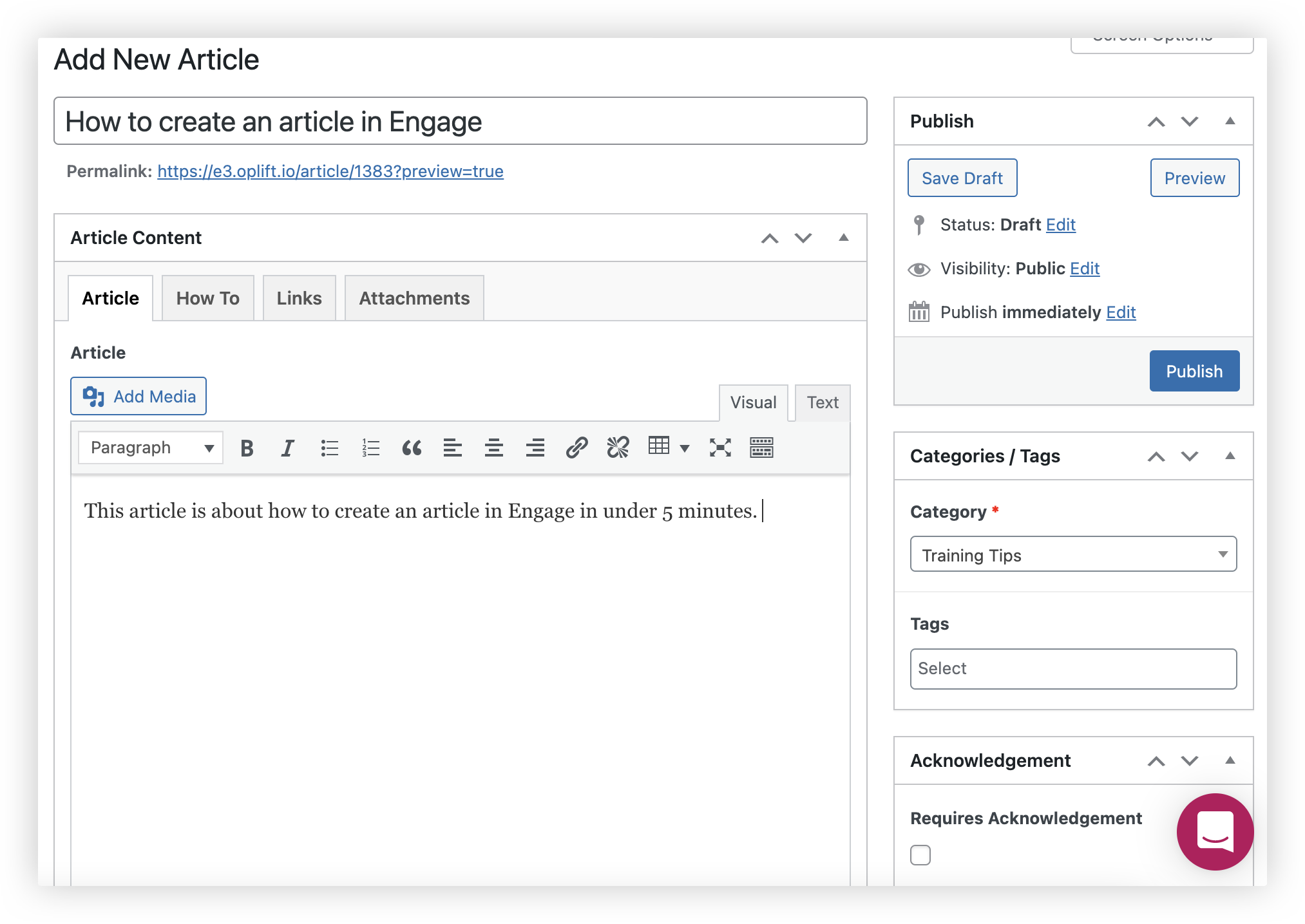The image size is (1305, 924).
Task: Check the Requires Acknowledgement checkbox
Action: pyautogui.click(x=920, y=855)
